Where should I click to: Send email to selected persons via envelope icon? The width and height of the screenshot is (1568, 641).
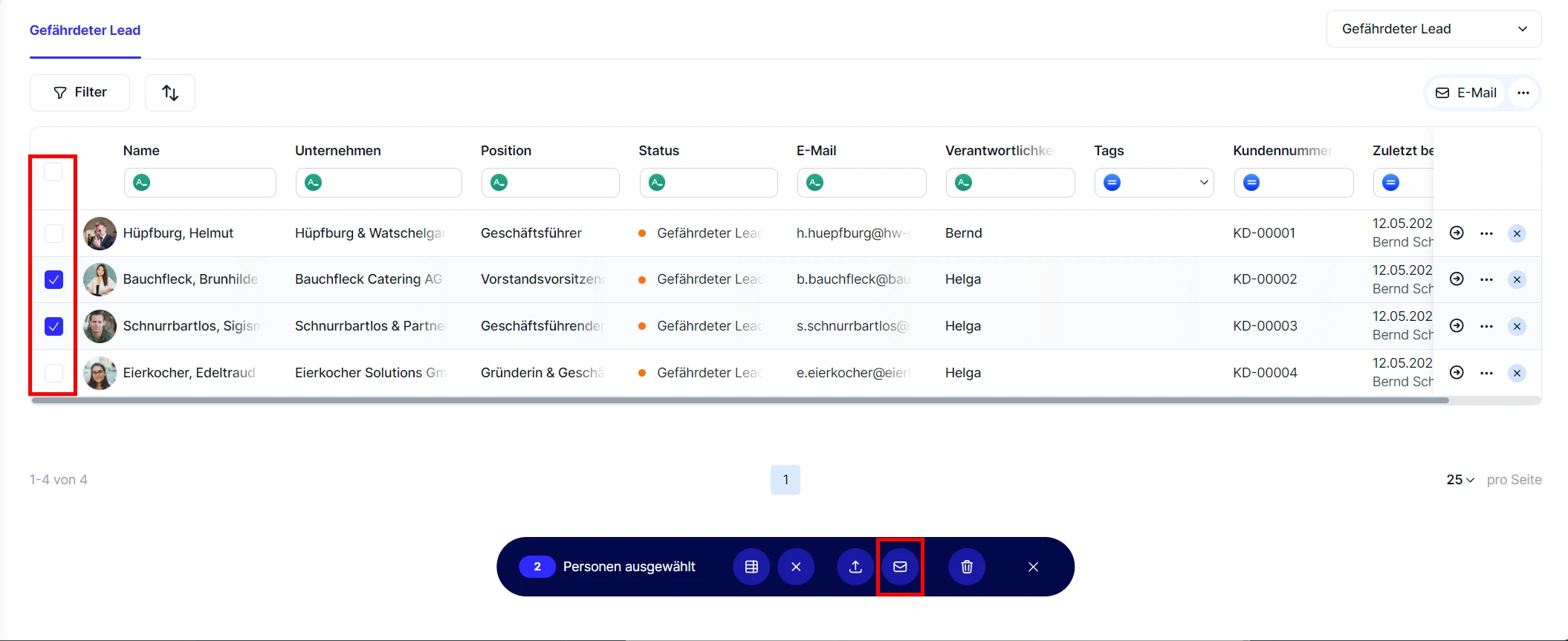900,567
